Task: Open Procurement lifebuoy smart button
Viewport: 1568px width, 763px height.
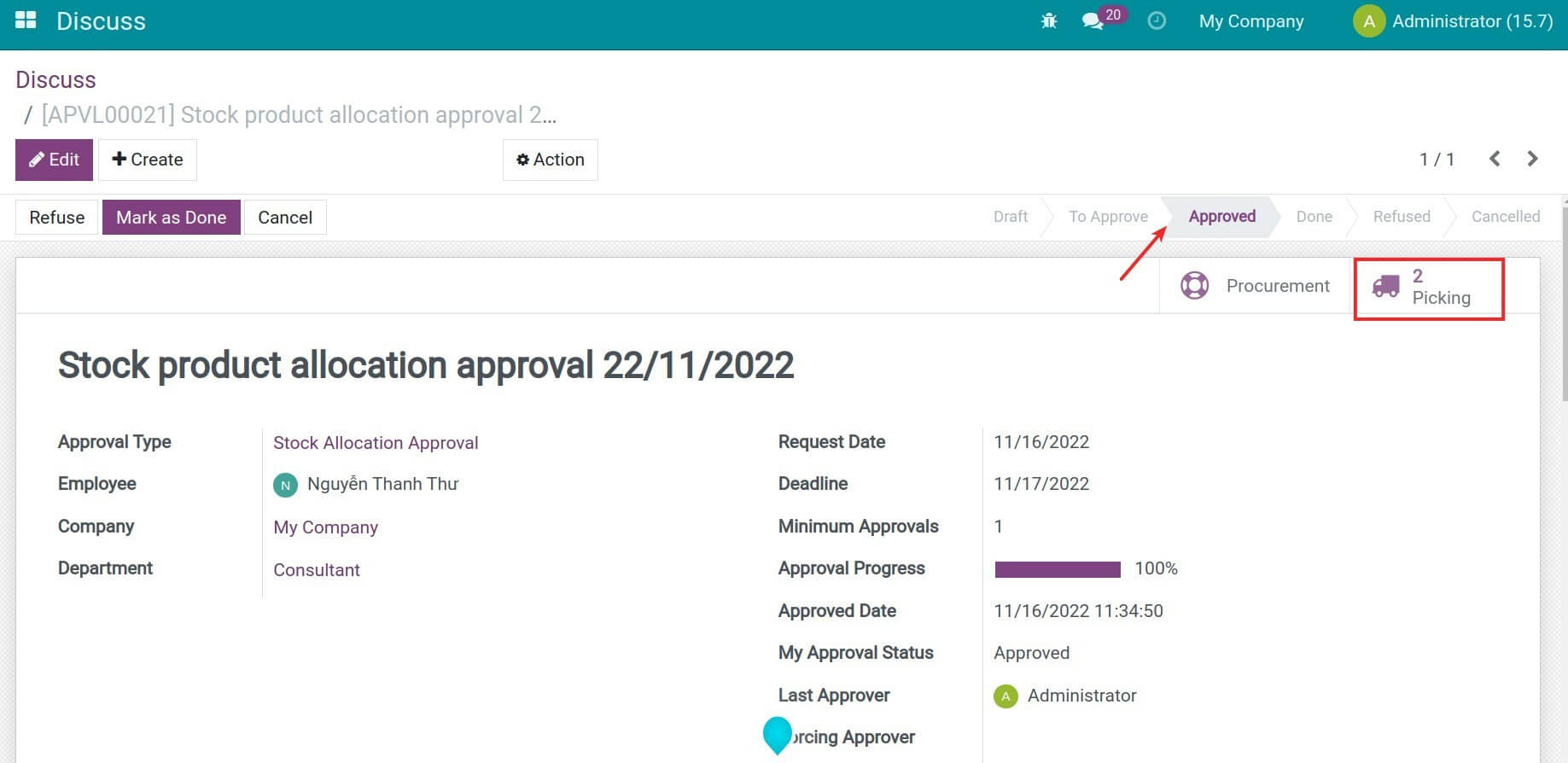Action: [1255, 286]
